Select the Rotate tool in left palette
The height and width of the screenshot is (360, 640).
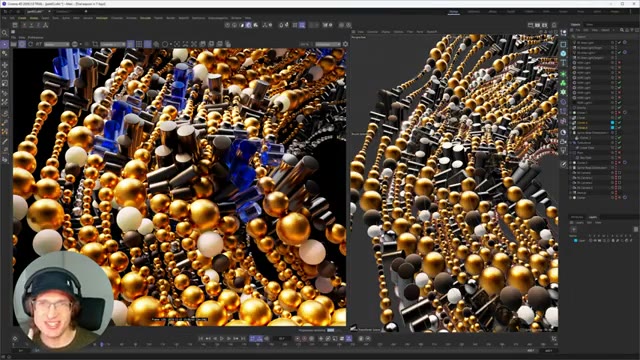5,74
